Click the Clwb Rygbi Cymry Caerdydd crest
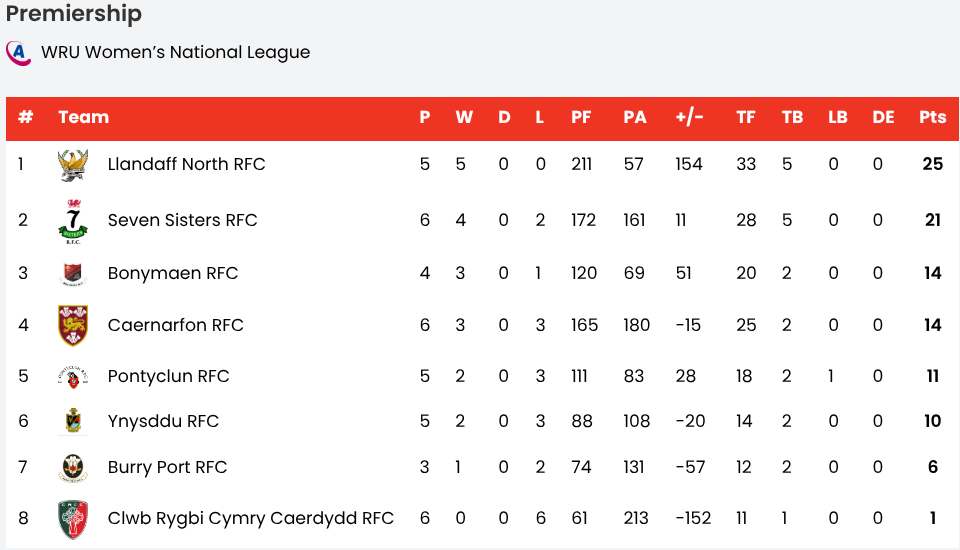Screen dimensions: 960x550 pyautogui.click(x=73, y=518)
